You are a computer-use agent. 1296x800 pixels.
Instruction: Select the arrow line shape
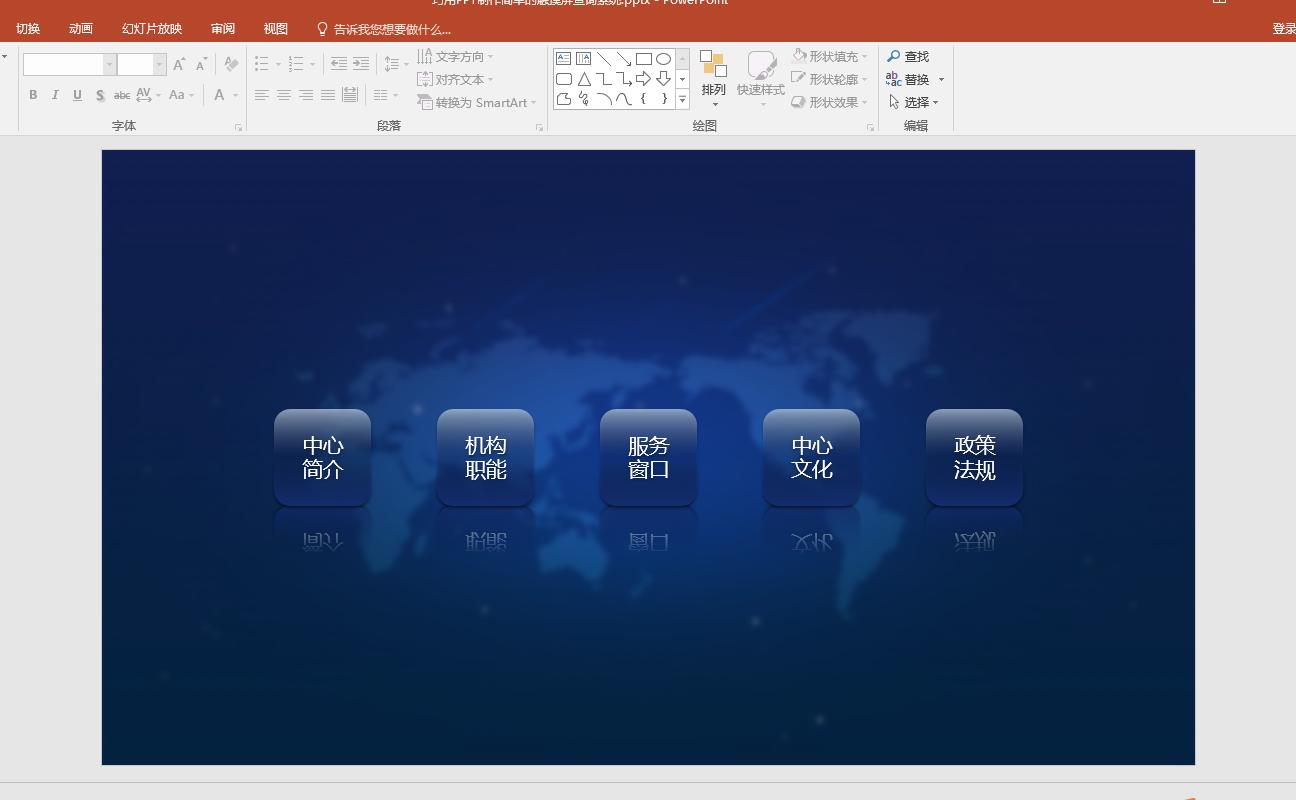tap(624, 59)
